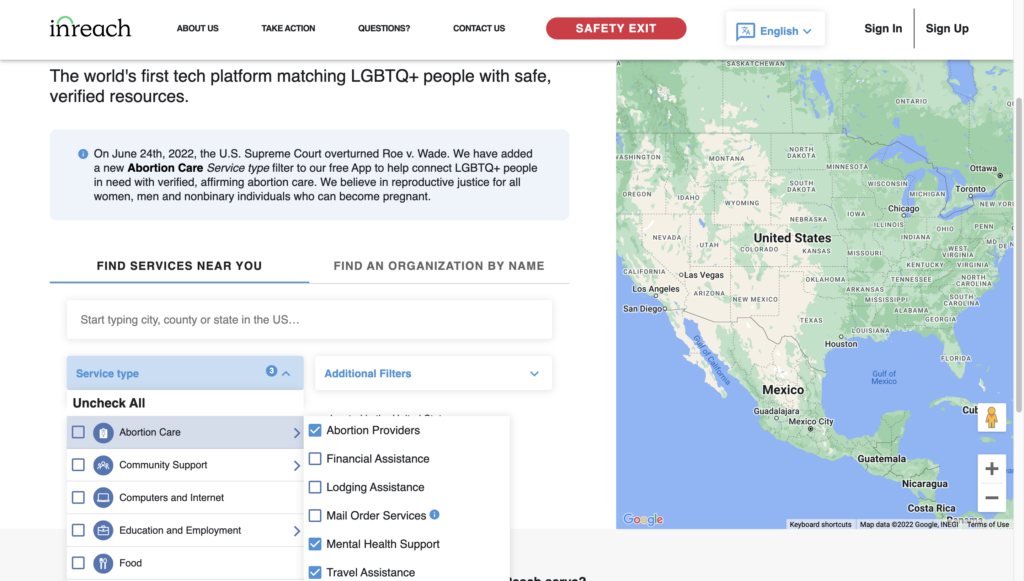
Task: Open the About Us menu
Action: (x=197, y=28)
